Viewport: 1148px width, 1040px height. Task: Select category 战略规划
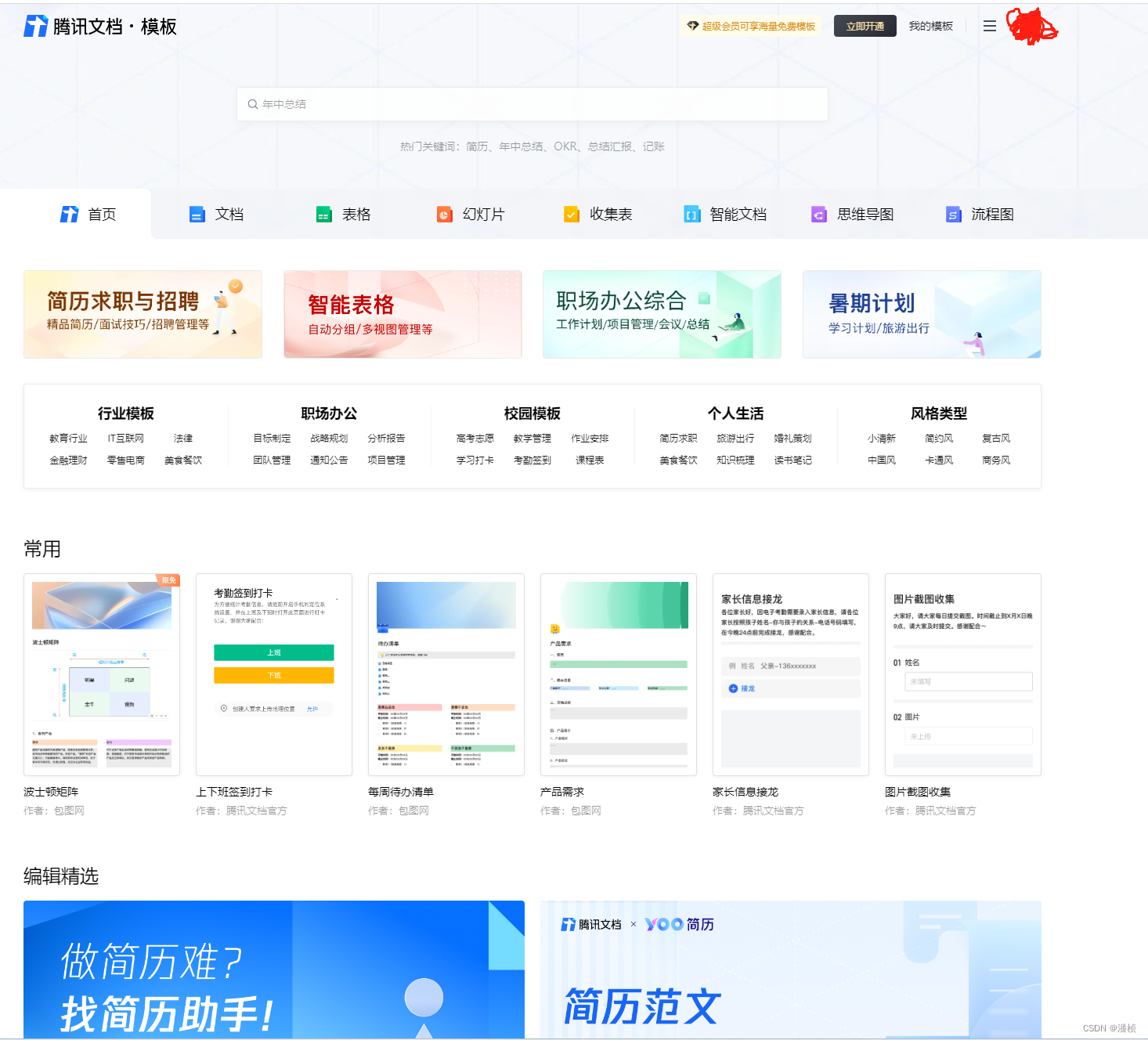(329, 439)
